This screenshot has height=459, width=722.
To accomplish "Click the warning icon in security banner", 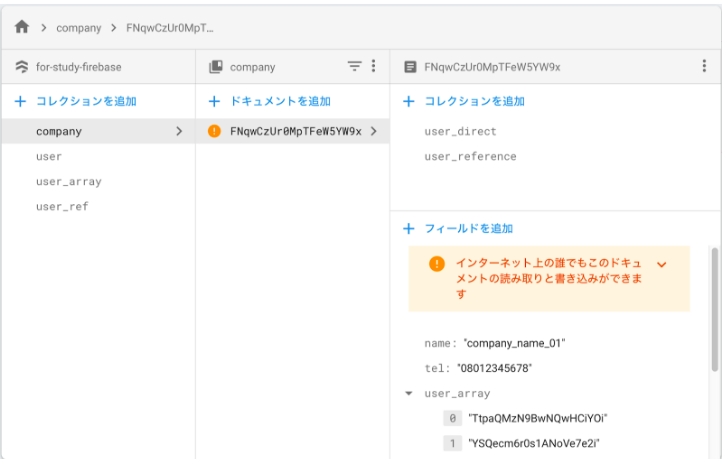I will (x=436, y=264).
